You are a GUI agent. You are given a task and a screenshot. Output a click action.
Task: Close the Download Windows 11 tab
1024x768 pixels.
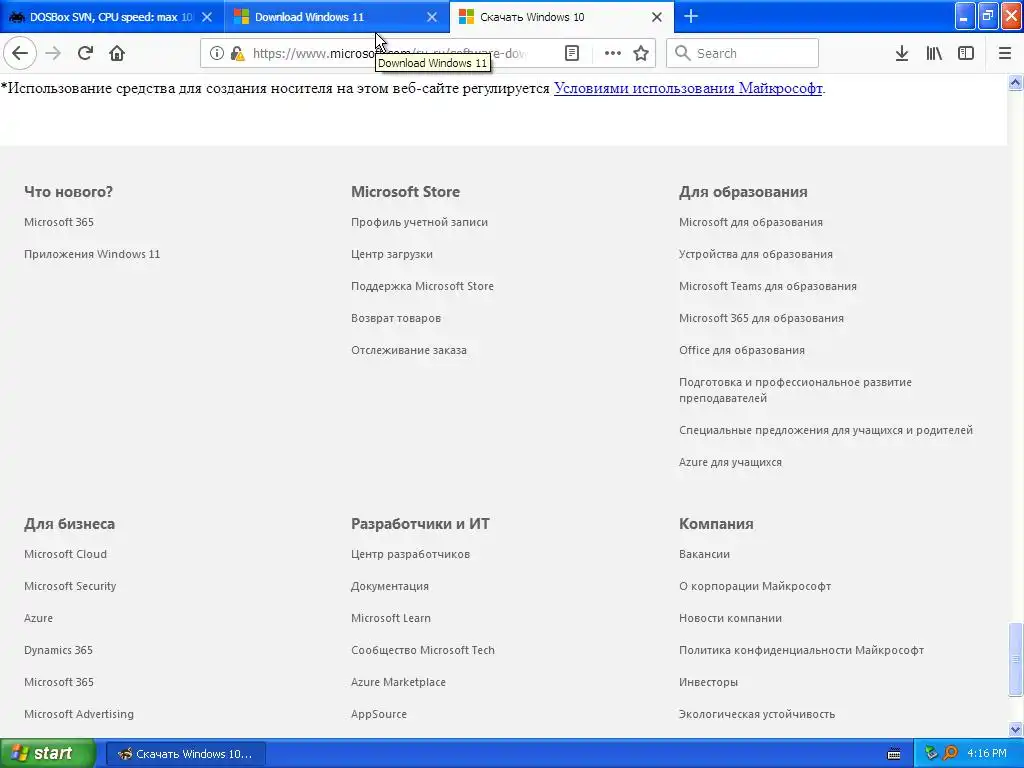coord(432,17)
